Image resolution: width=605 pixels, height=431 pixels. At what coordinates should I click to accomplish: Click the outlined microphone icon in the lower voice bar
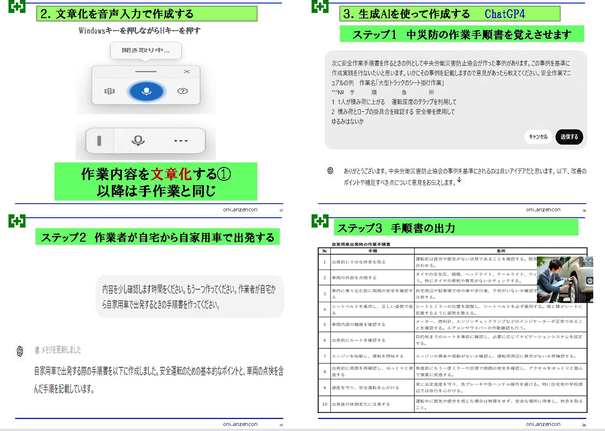click(138, 140)
